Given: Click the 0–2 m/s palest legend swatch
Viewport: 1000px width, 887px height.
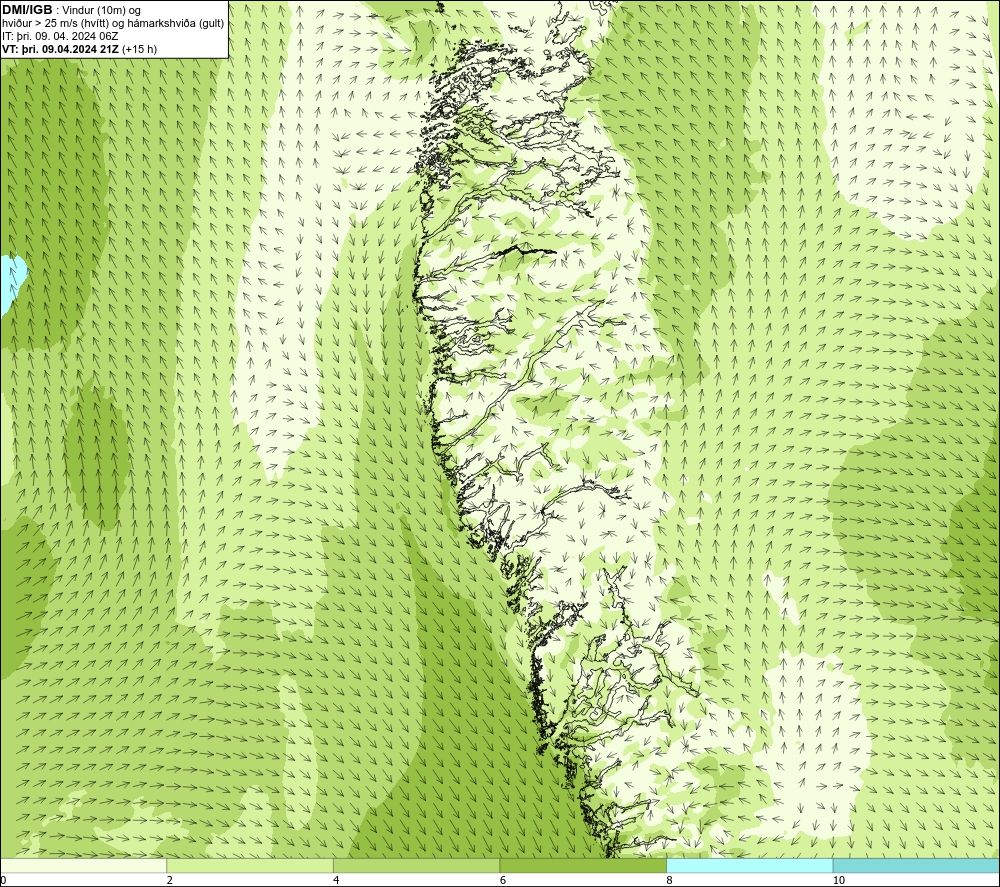Looking at the screenshot, I should pyautogui.click(x=84, y=865).
